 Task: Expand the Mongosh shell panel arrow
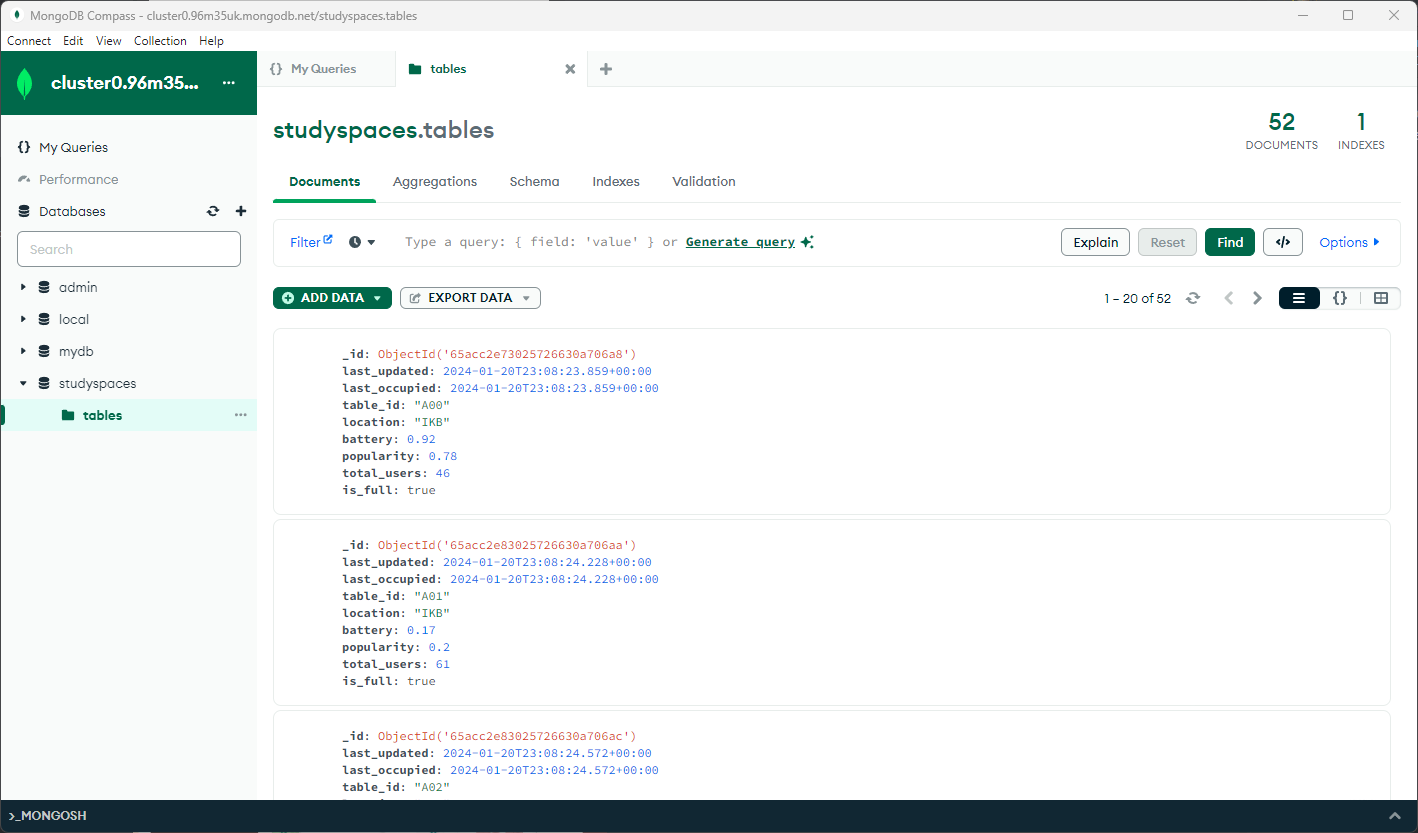(x=1395, y=816)
